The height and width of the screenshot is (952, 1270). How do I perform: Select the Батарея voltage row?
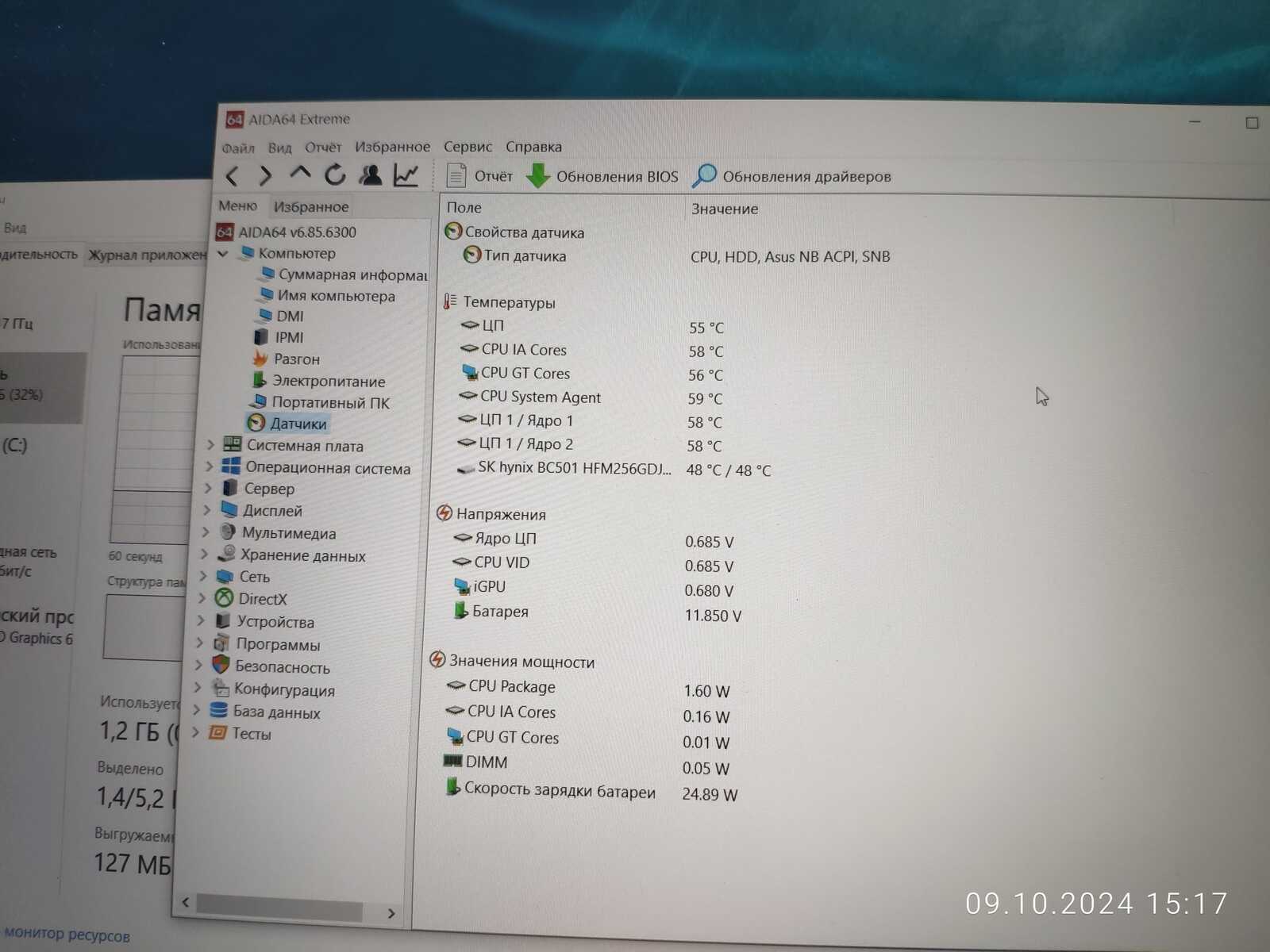[596, 613]
